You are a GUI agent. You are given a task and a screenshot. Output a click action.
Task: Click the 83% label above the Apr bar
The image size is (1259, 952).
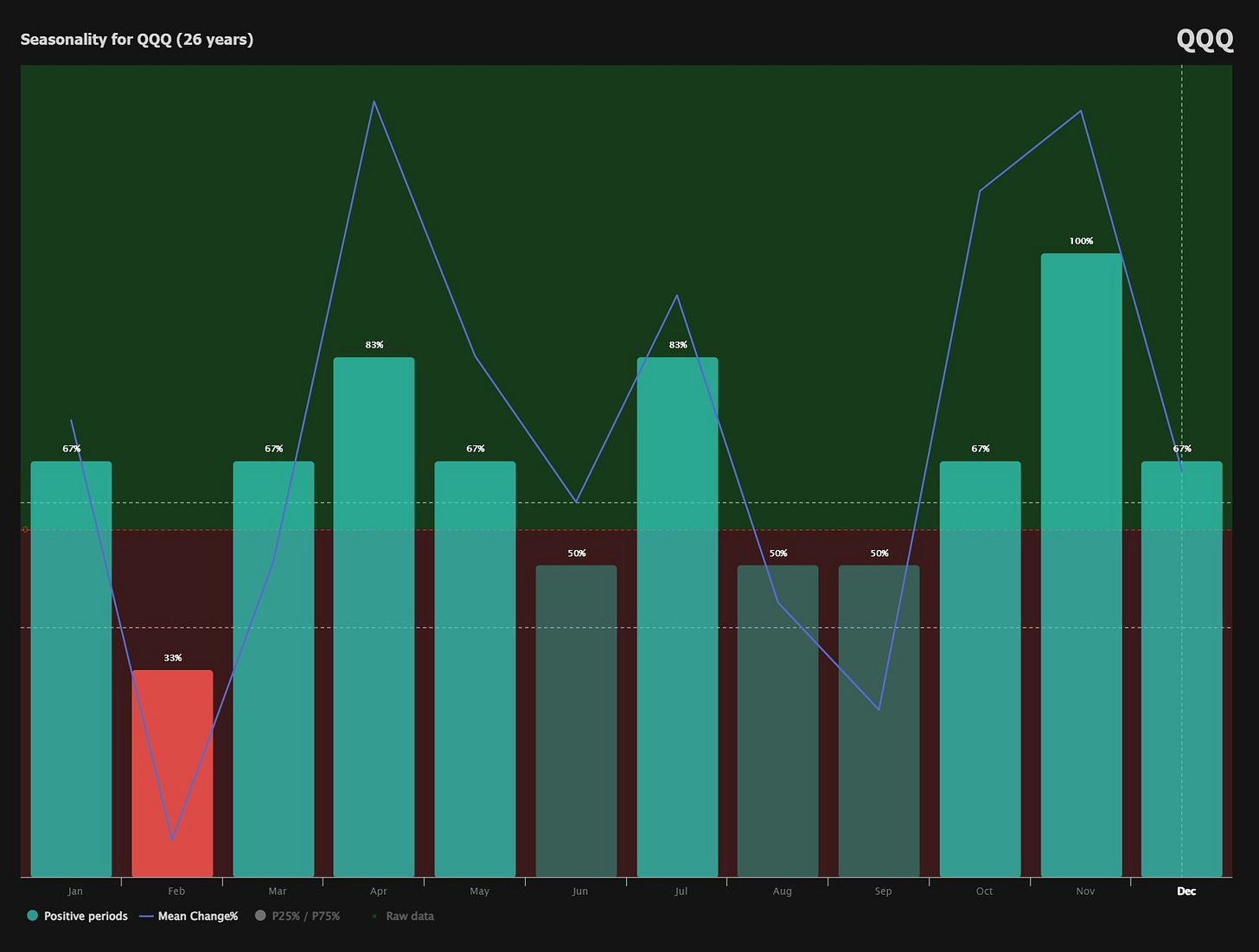pos(374,345)
